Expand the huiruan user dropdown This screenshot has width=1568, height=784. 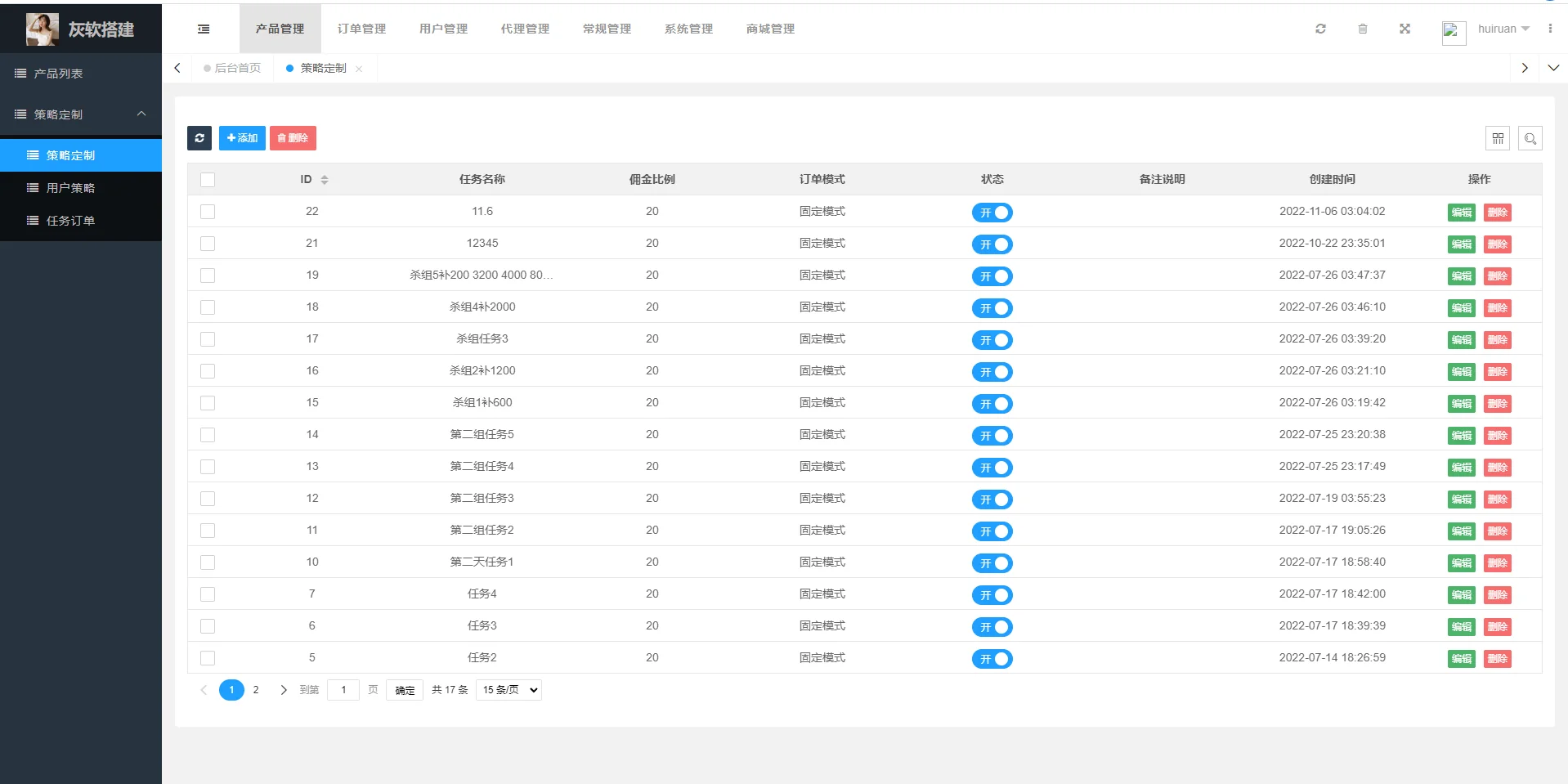[x=1503, y=29]
